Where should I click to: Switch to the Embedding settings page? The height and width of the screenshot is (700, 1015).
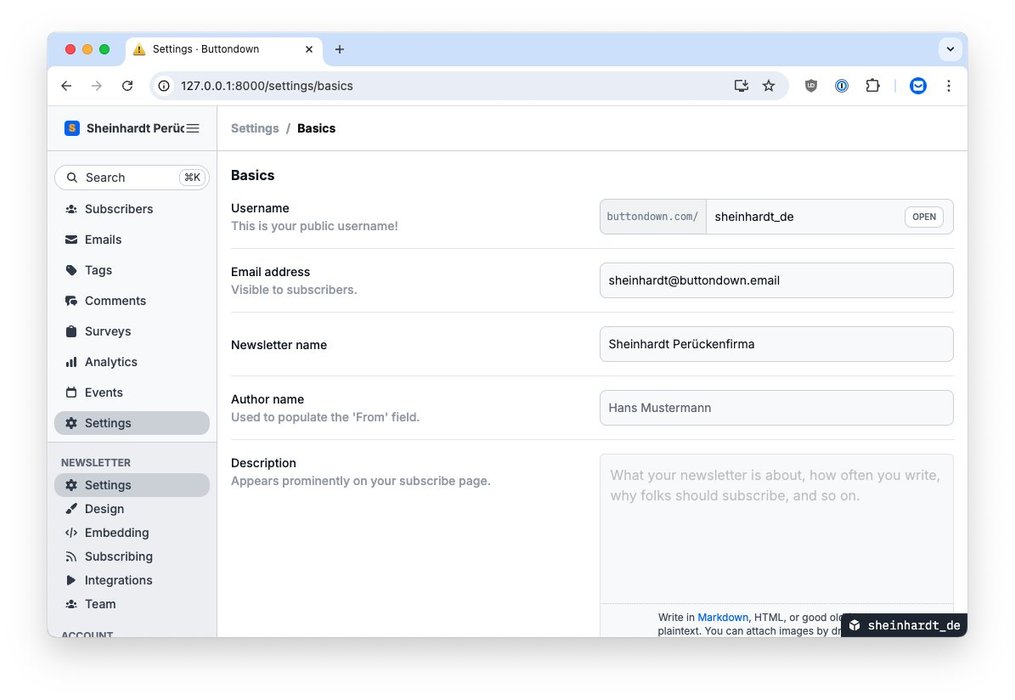pyautogui.click(x=116, y=533)
